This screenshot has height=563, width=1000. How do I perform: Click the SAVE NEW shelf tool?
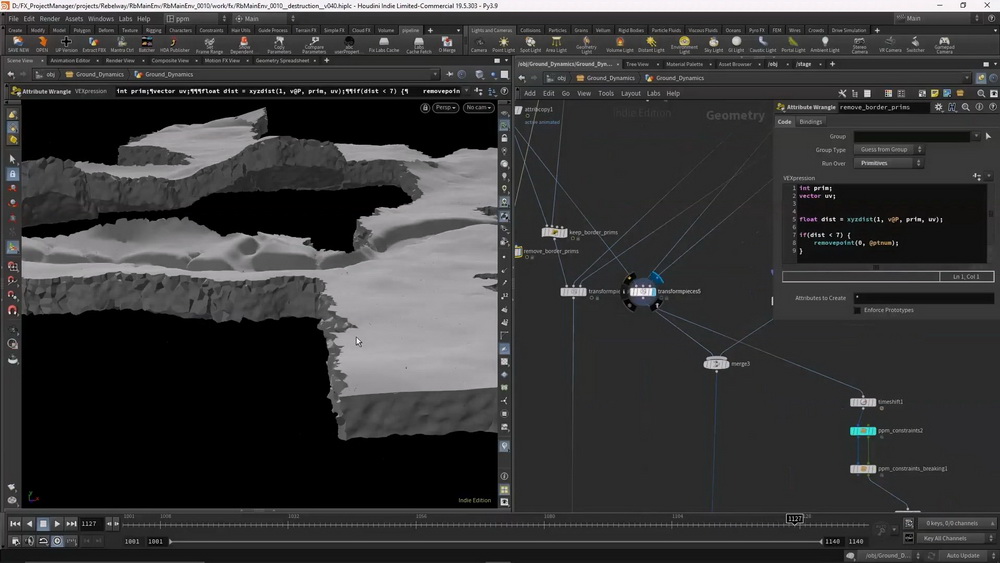[x=18, y=44]
